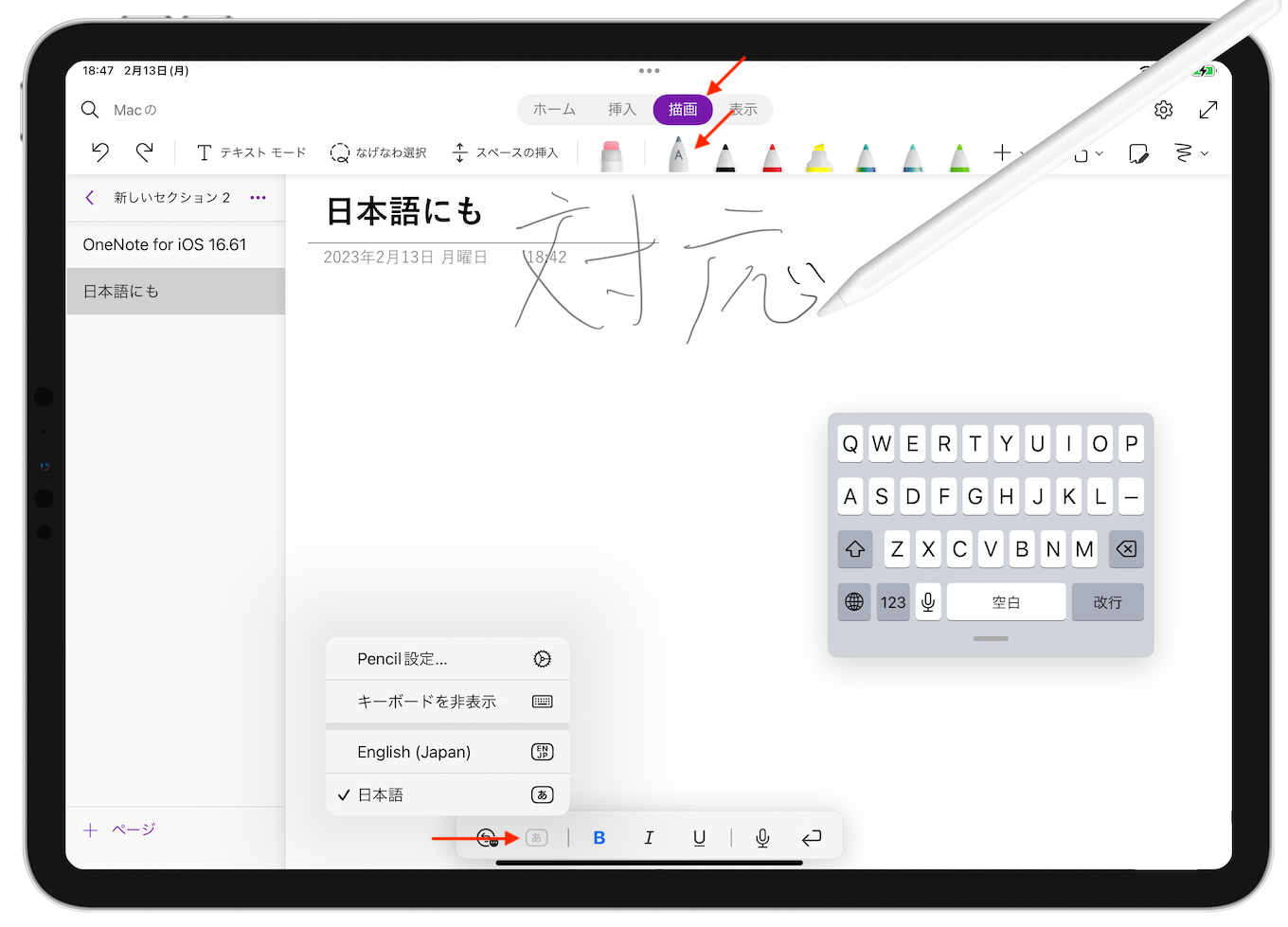The width and height of the screenshot is (1288, 927).
Task: Click the undo arrow icon
Action: coord(100,152)
